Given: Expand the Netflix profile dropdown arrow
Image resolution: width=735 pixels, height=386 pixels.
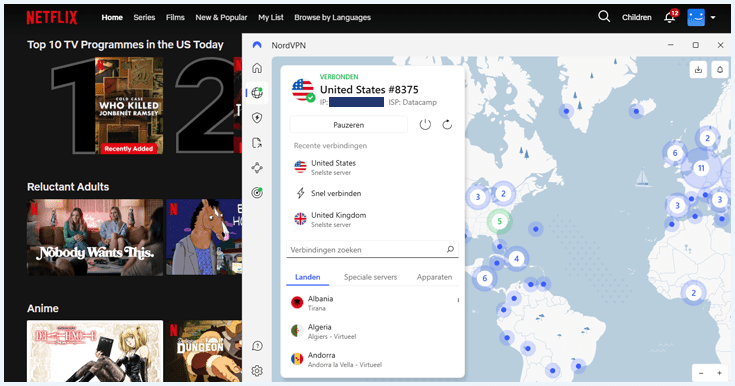Looking at the screenshot, I should pyautogui.click(x=713, y=18).
